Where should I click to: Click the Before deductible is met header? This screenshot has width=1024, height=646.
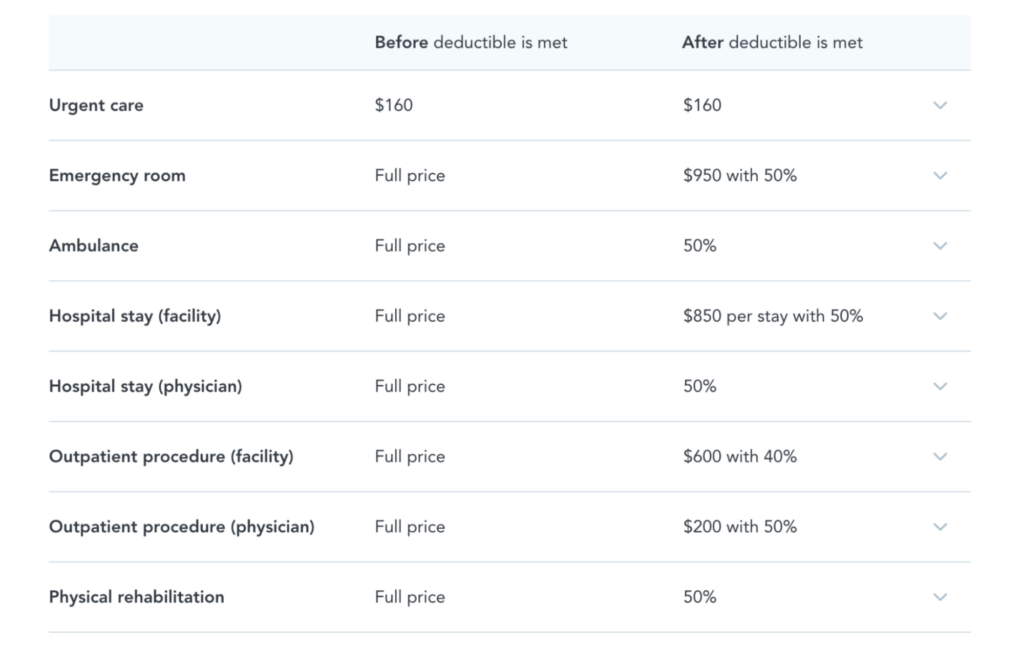tap(471, 42)
